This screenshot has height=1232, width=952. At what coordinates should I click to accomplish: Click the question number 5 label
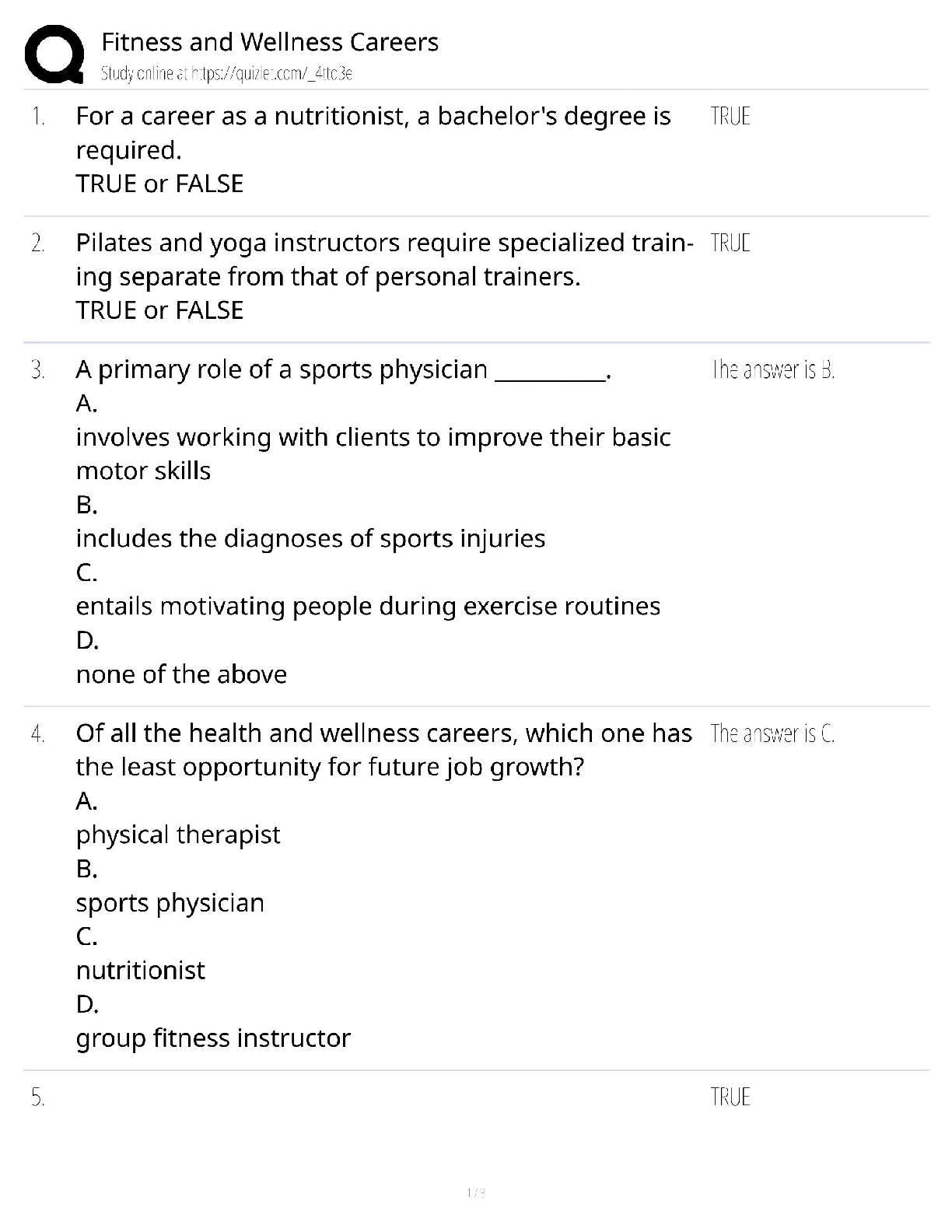tap(38, 1097)
